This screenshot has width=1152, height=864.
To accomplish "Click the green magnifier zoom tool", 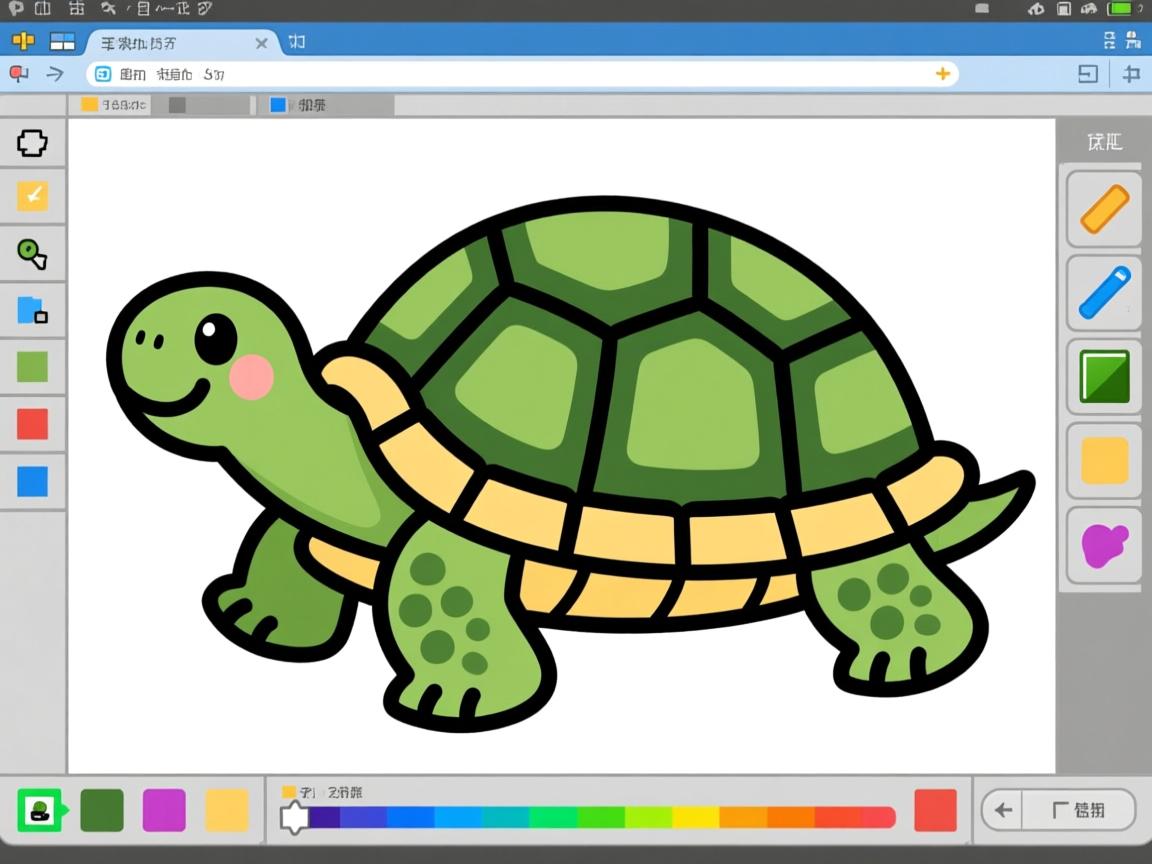I will point(32,253).
